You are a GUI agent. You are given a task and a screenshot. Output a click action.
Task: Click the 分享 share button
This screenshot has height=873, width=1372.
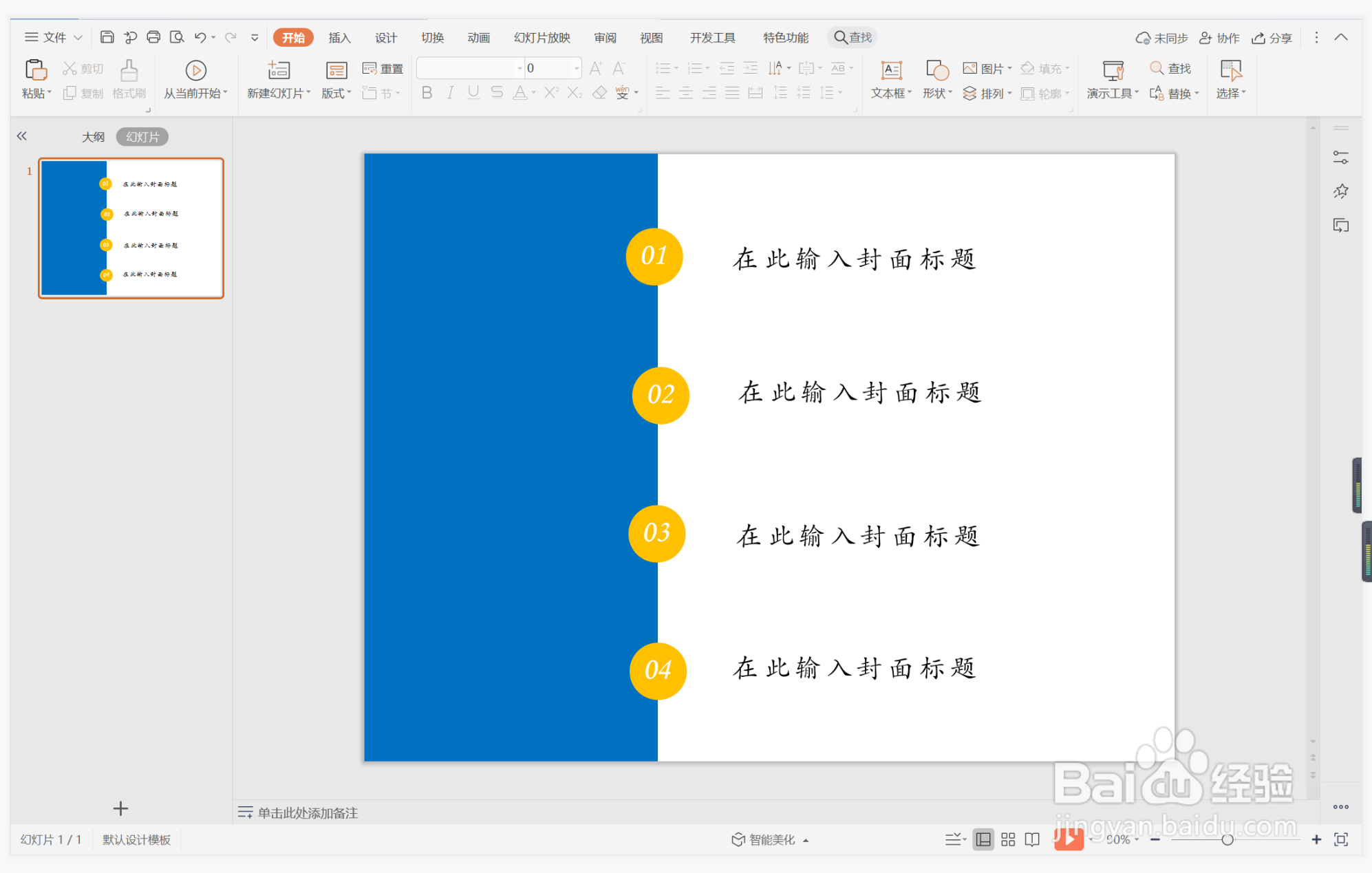pyautogui.click(x=1272, y=37)
